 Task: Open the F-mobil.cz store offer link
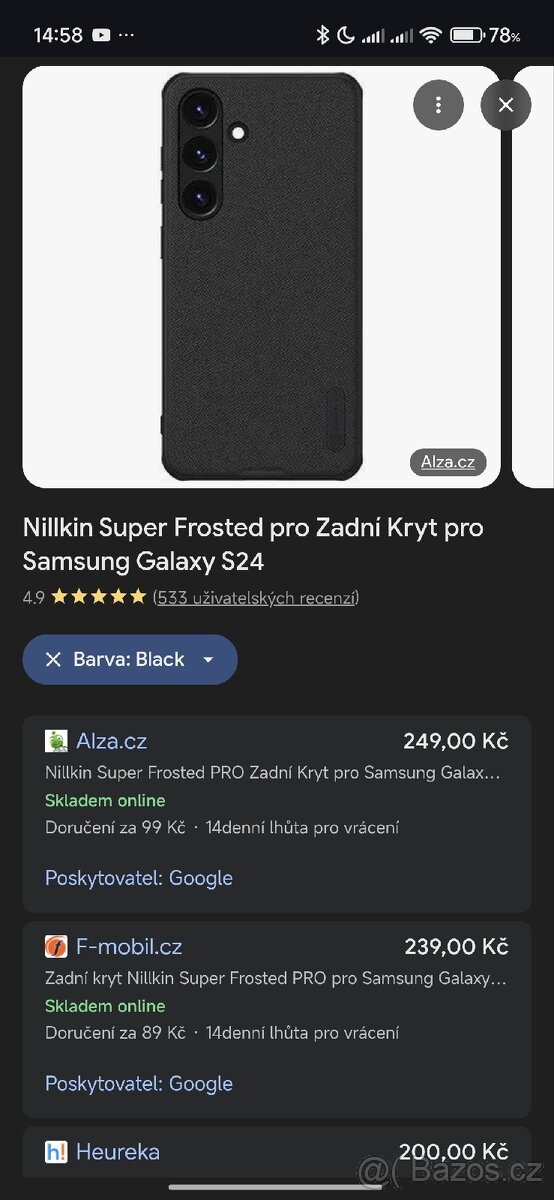tap(129, 946)
